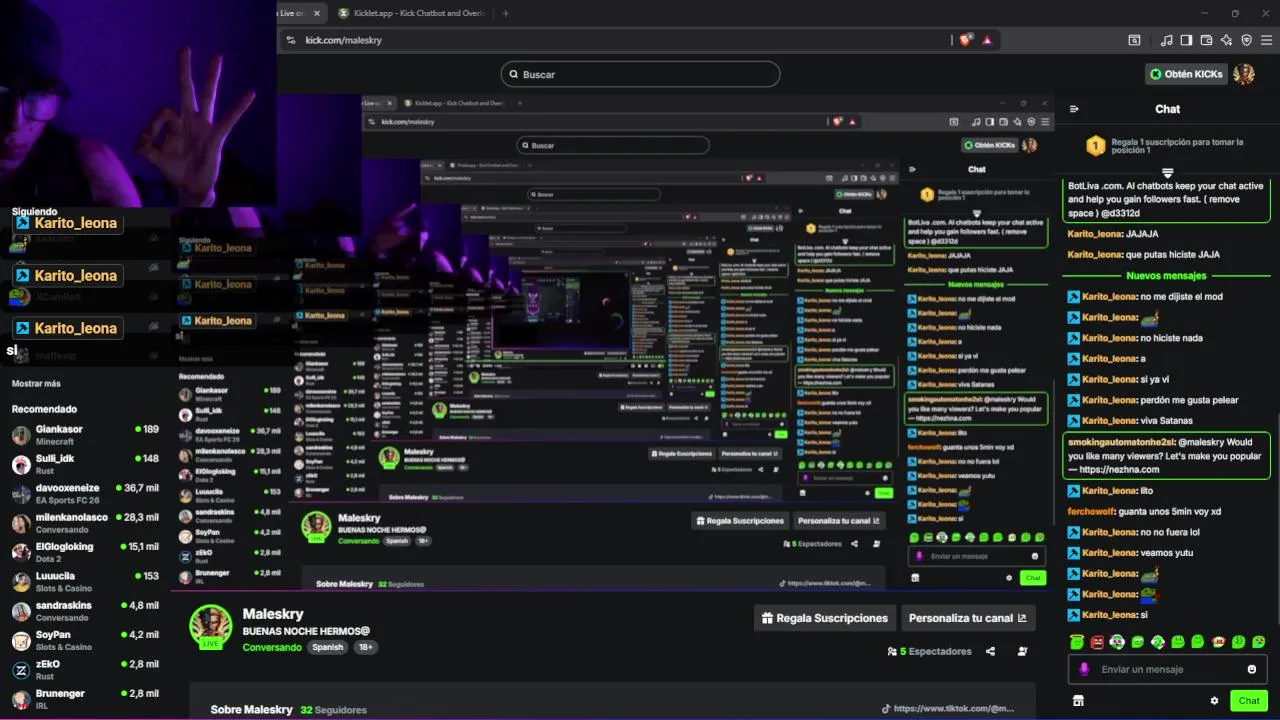Open the chat shop icon
The height and width of the screenshot is (720, 1280).
tap(1078, 701)
